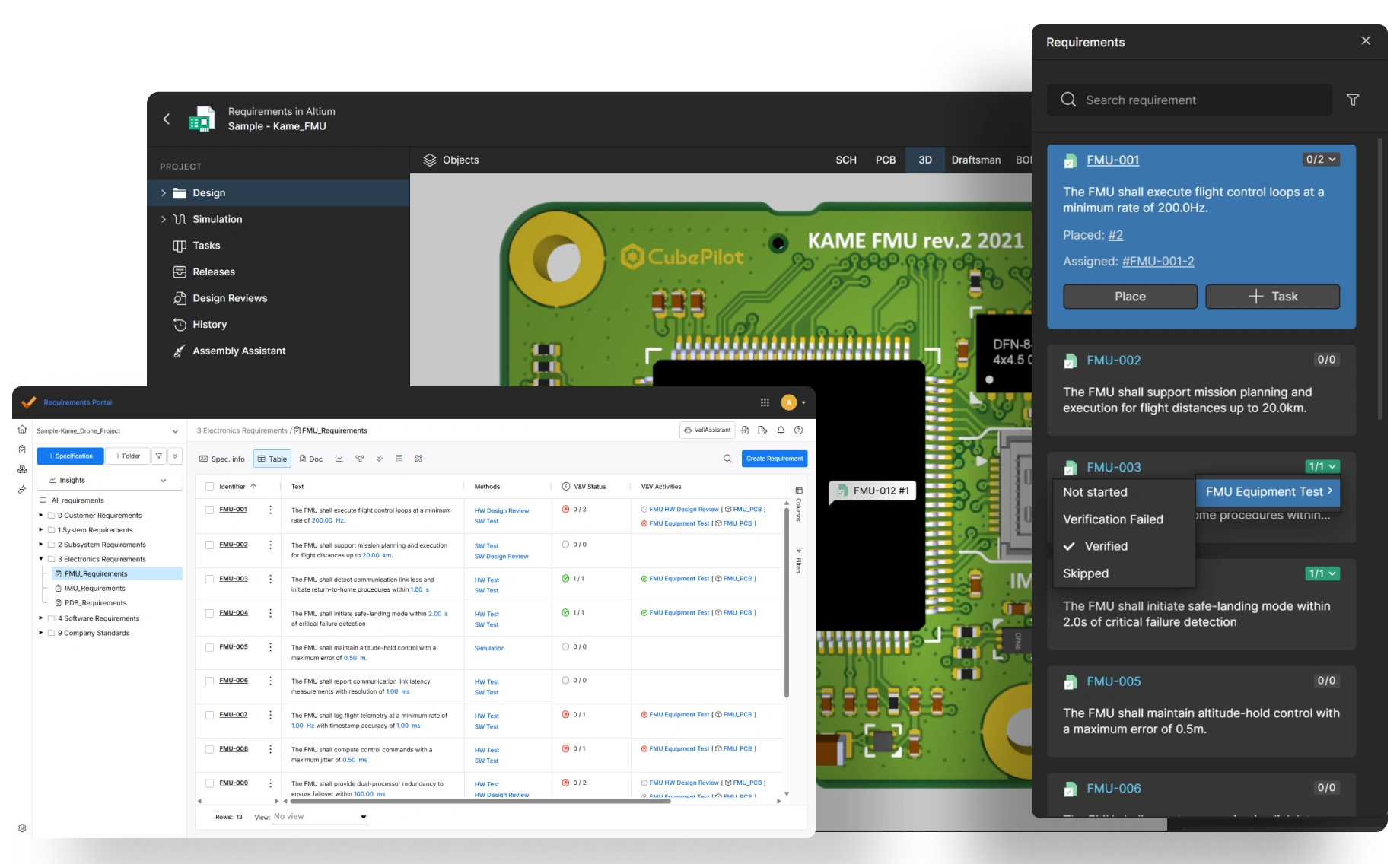The width and height of the screenshot is (1400, 864).
Task: Click the Create Requirement button
Action: click(774, 459)
